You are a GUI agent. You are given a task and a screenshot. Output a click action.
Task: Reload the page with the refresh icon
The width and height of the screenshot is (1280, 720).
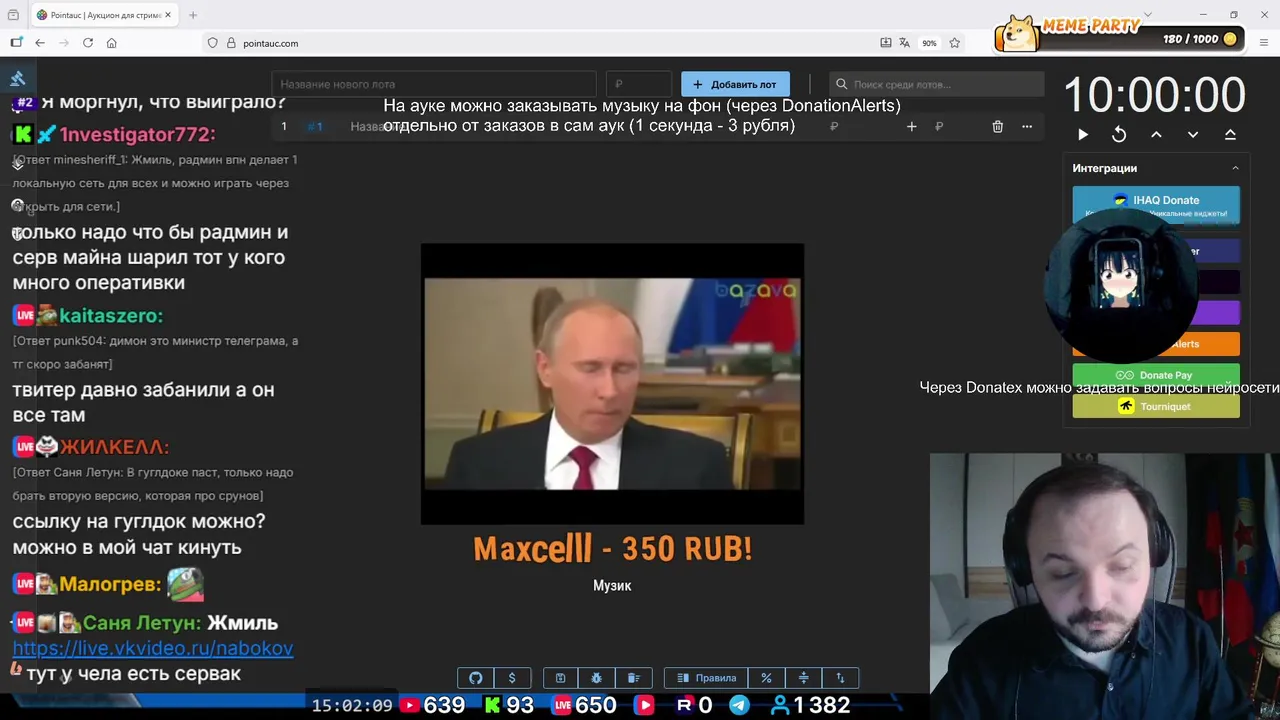click(88, 43)
